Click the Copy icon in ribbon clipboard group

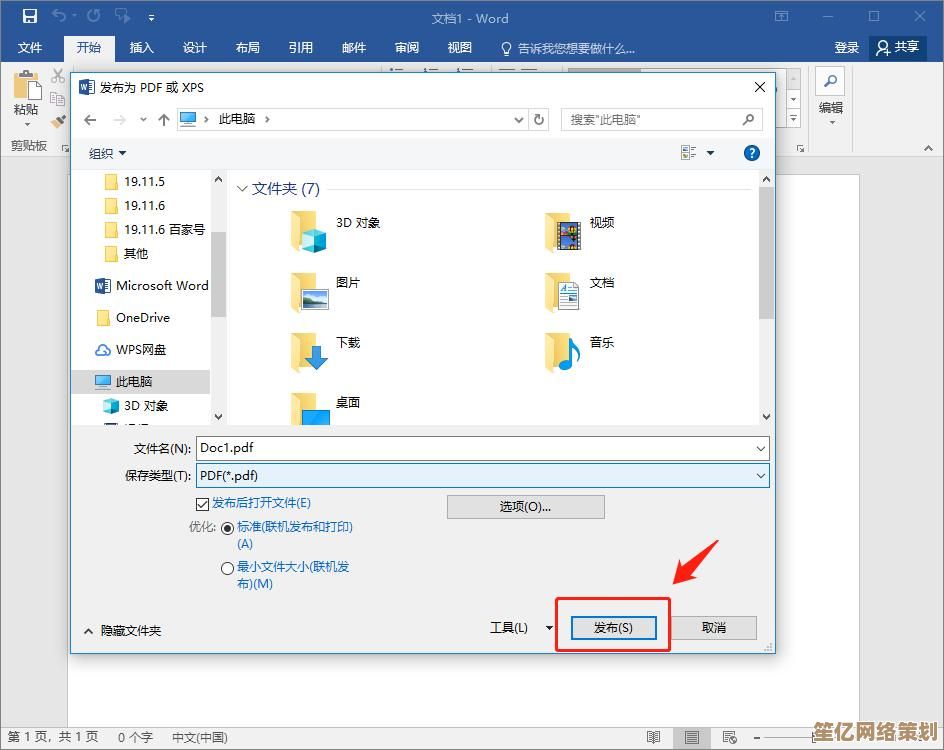click(57, 99)
